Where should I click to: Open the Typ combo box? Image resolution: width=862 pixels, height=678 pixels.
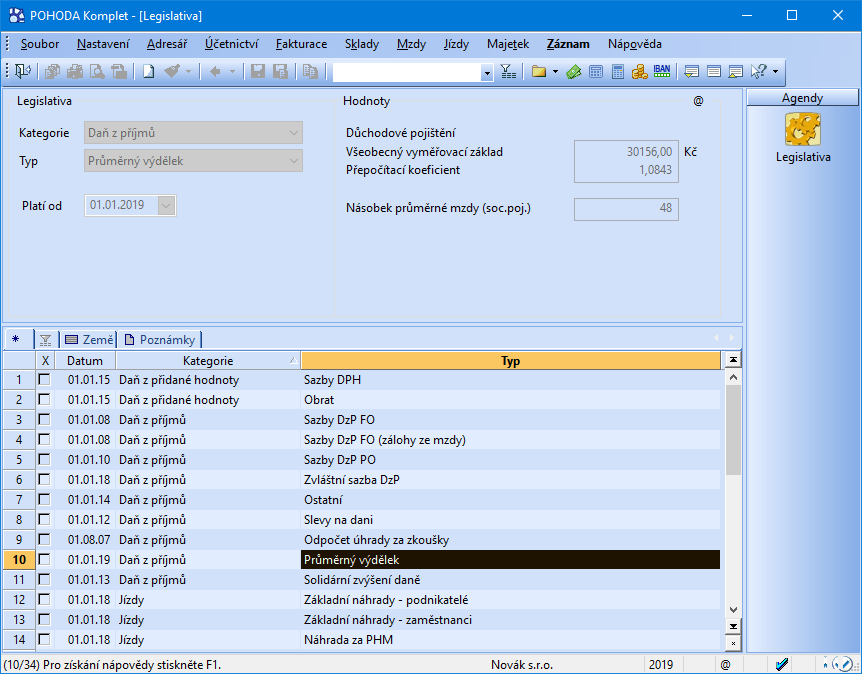tap(293, 160)
